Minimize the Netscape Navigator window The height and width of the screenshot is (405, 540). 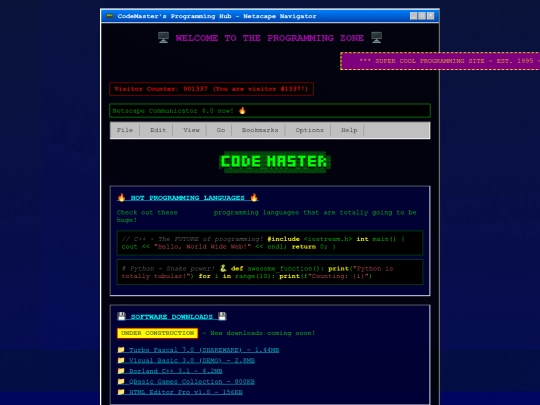(414, 16)
